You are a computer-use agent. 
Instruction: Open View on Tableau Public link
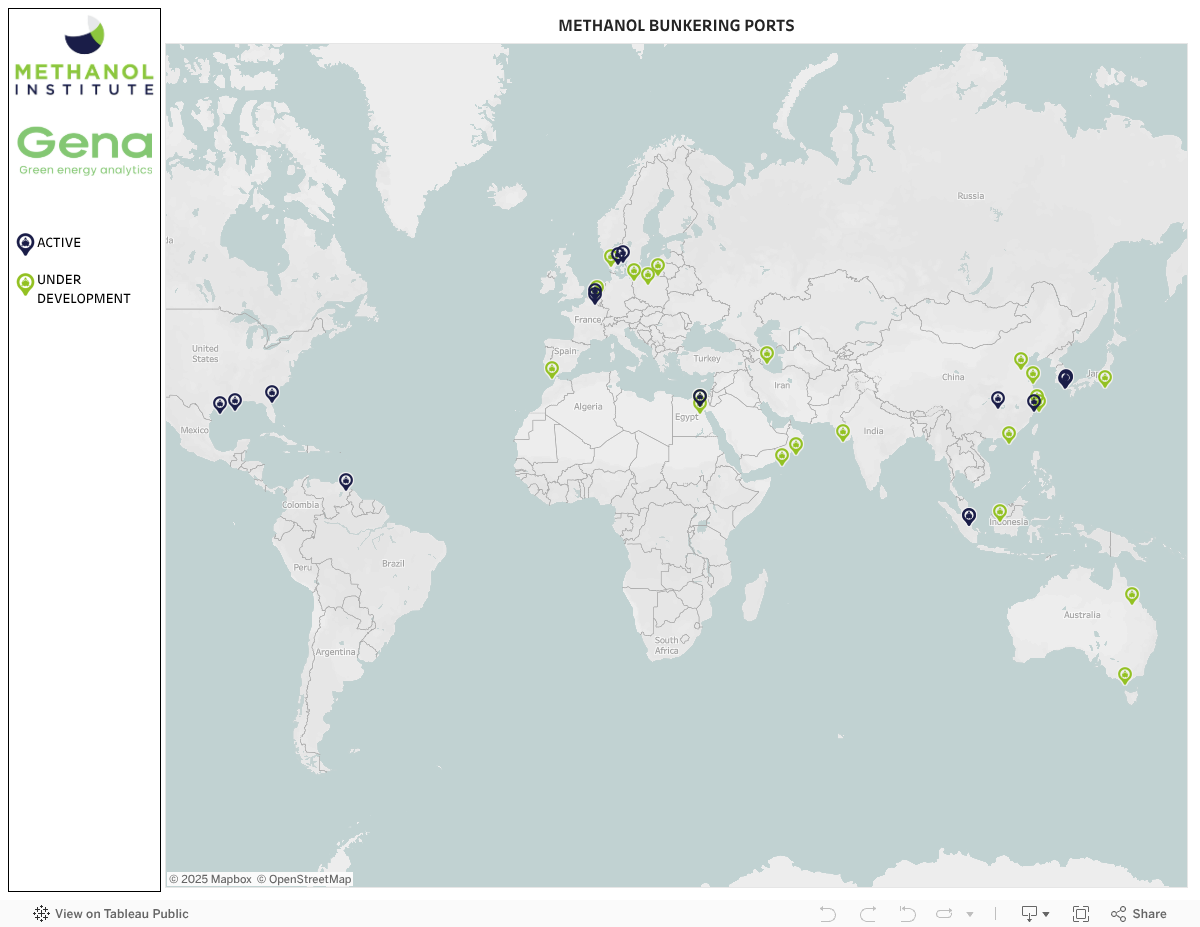(x=111, y=914)
